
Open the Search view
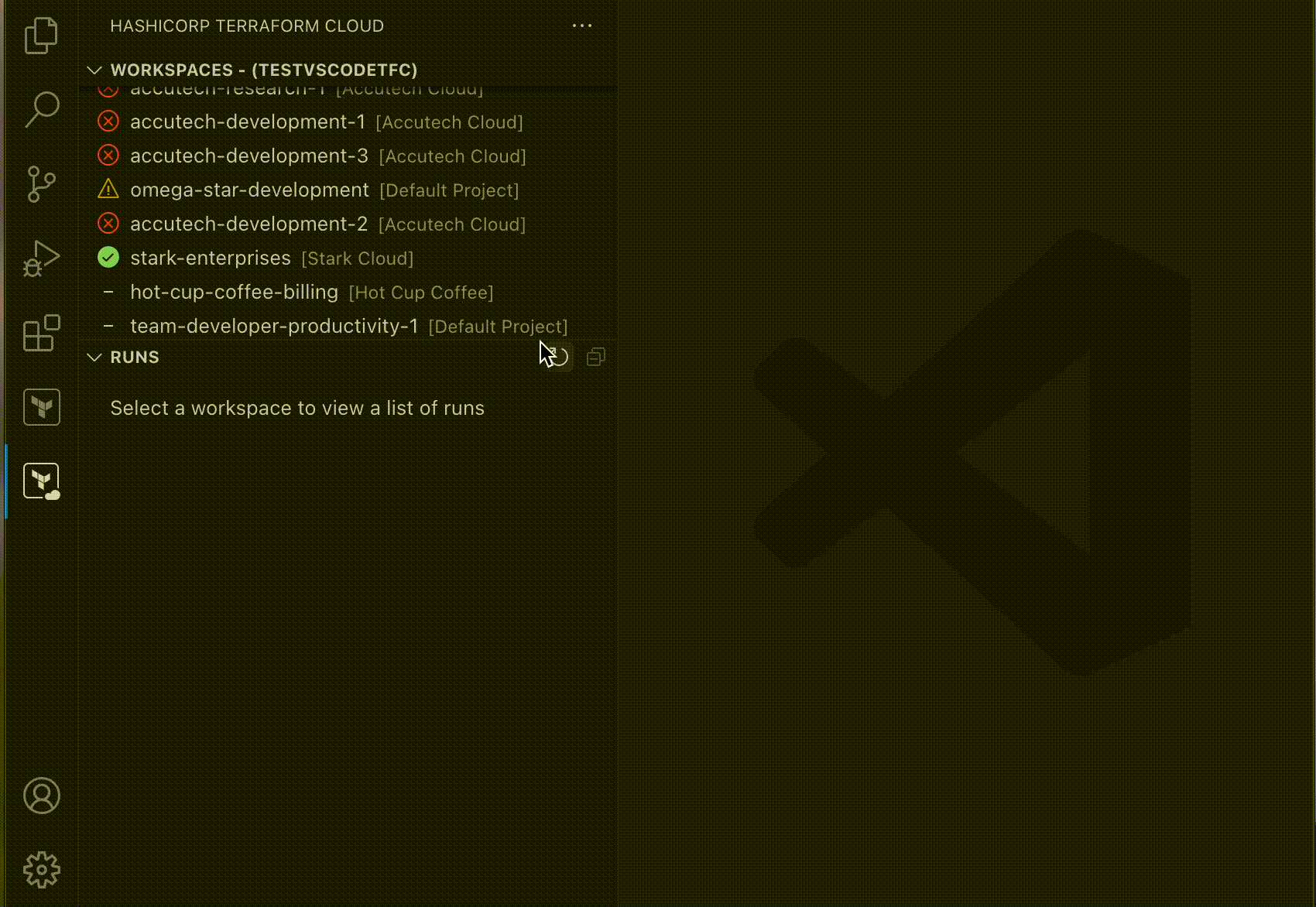(x=41, y=110)
